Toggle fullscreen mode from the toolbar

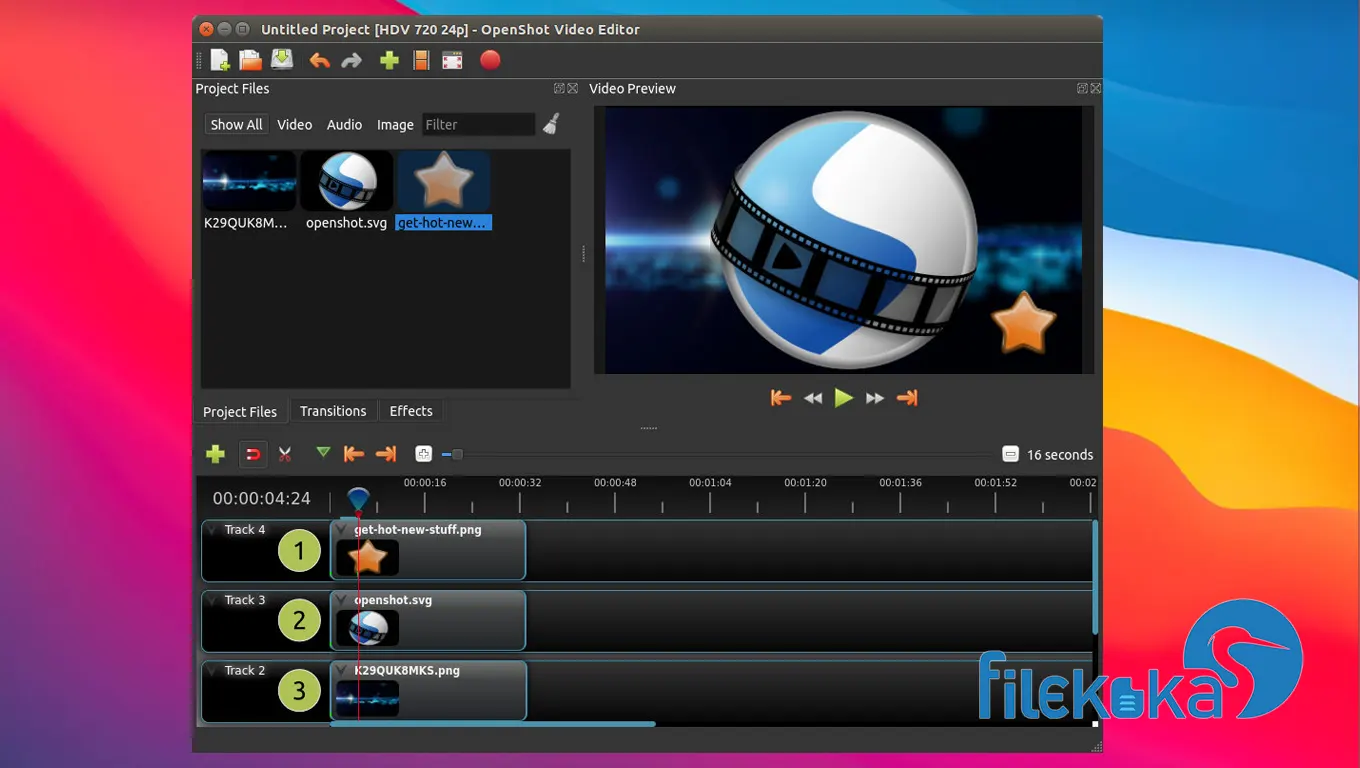pos(453,61)
